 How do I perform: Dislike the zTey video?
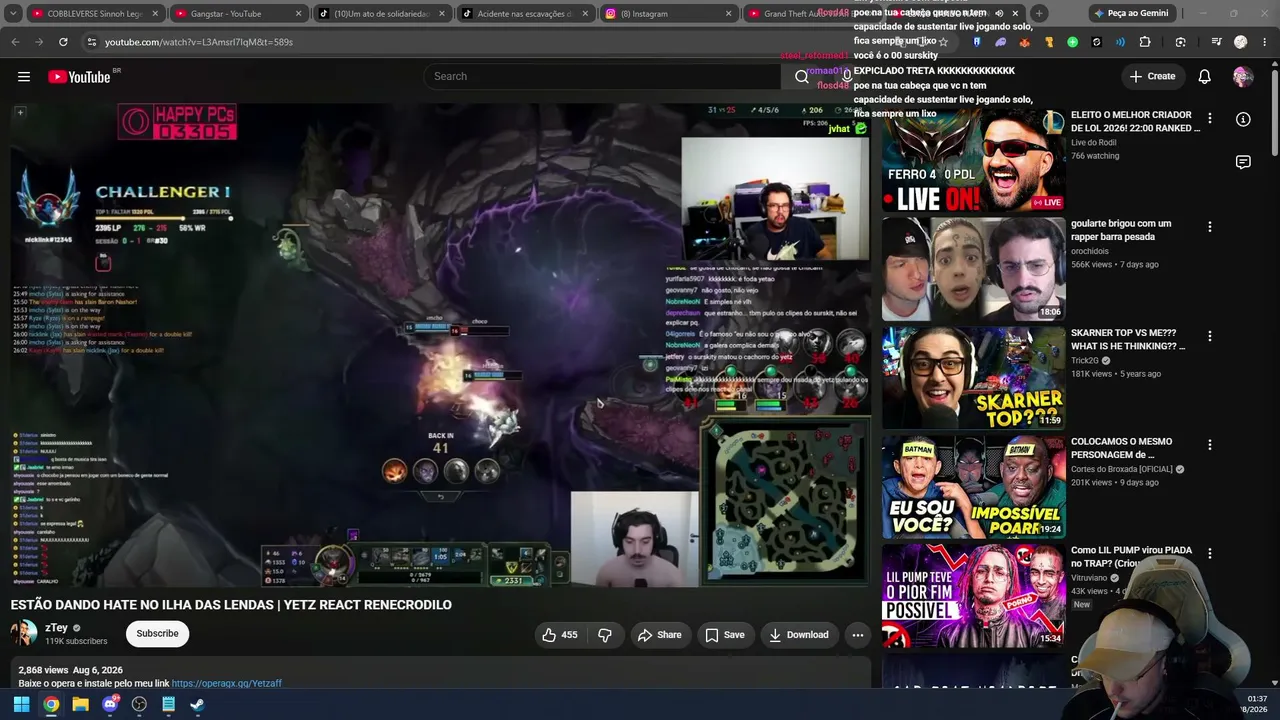pyautogui.click(x=604, y=635)
